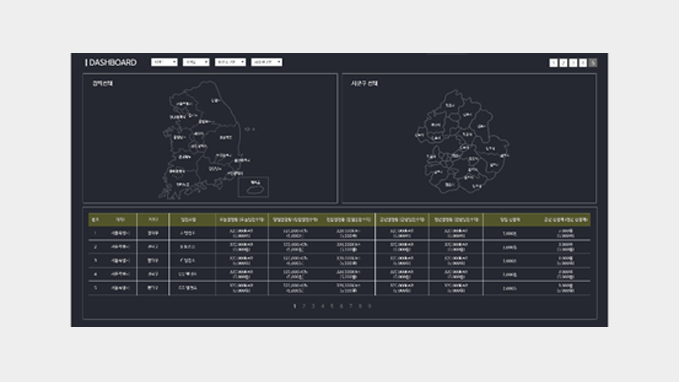Select view button 2 in top-right corner

point(563,63)
